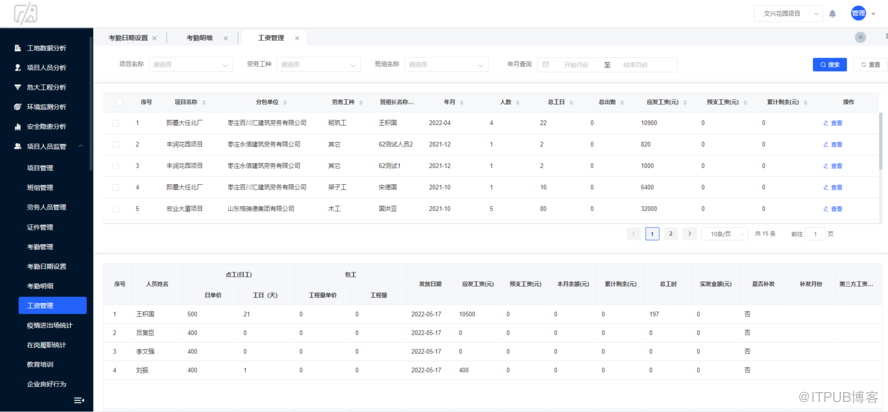Click the 工地数据分析 sidebar icon

pyautogui.click(x=17, y=48)
